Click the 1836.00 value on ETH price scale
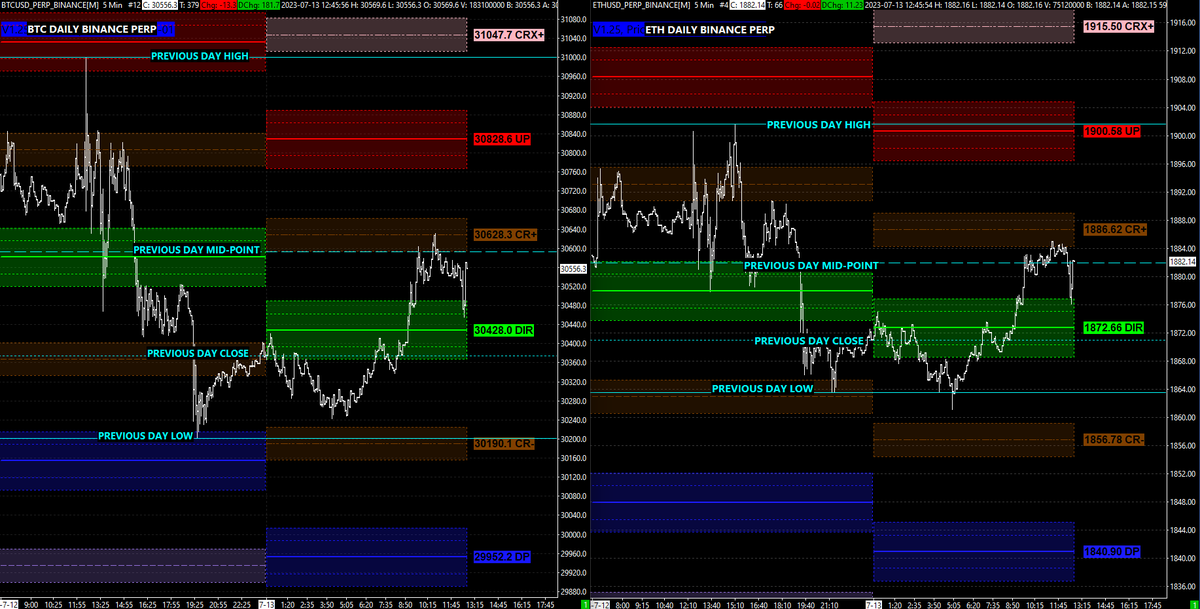This screenshot has width=1200, height=609. pyautogui.click(x=1181, y=585)
